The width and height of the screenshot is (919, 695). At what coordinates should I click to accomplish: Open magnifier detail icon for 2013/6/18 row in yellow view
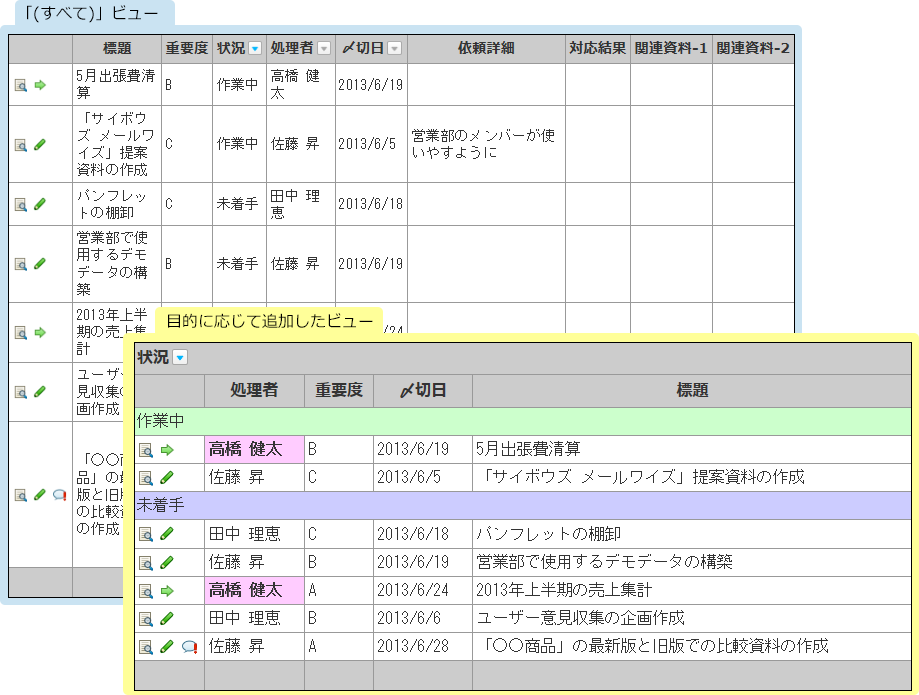146,534
